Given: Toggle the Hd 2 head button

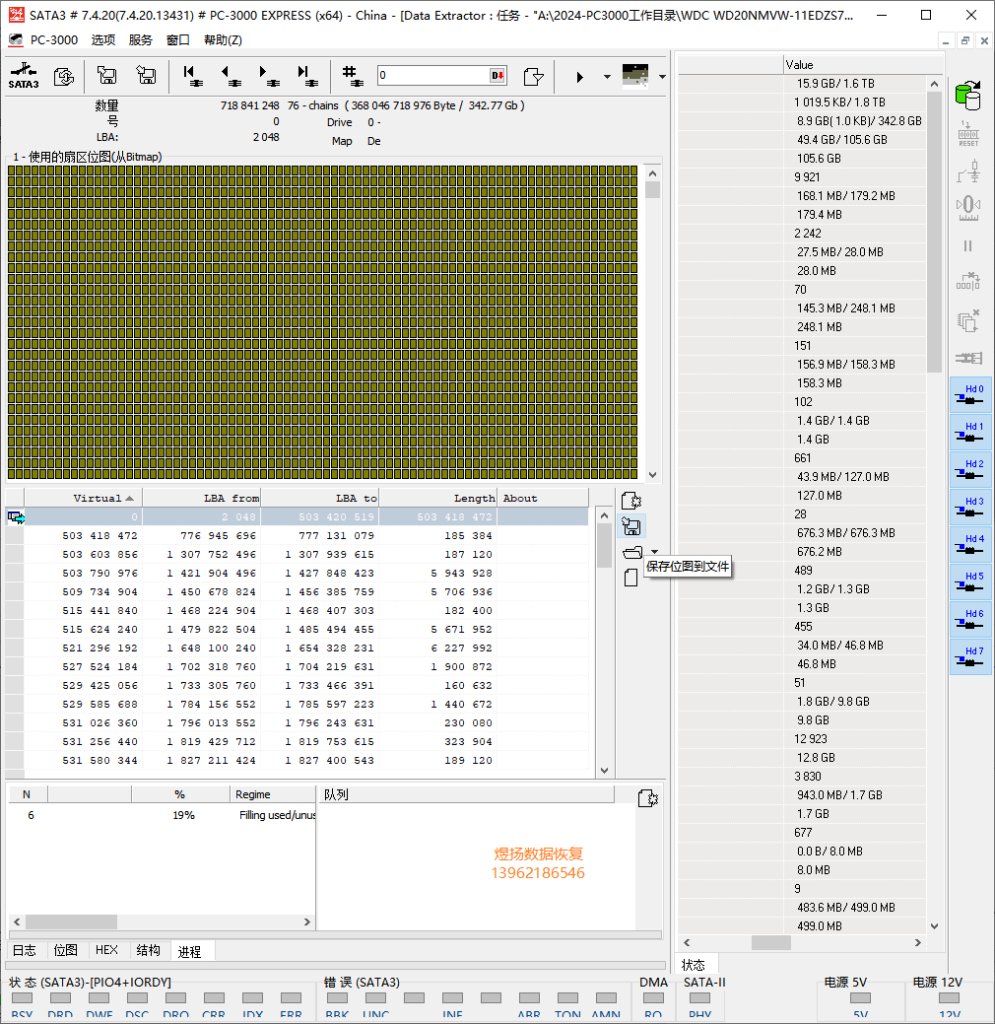Looking at the screenshot, I should (x=970, y=469).
